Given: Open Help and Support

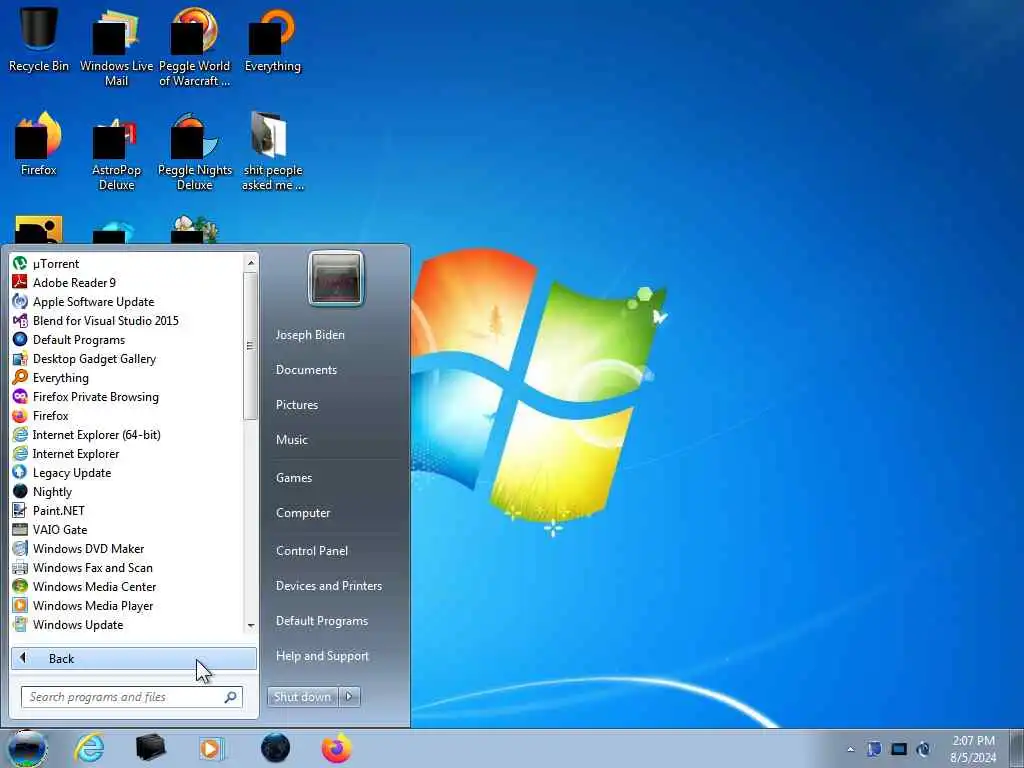Looking at the screenshot, I should (322, 656).
